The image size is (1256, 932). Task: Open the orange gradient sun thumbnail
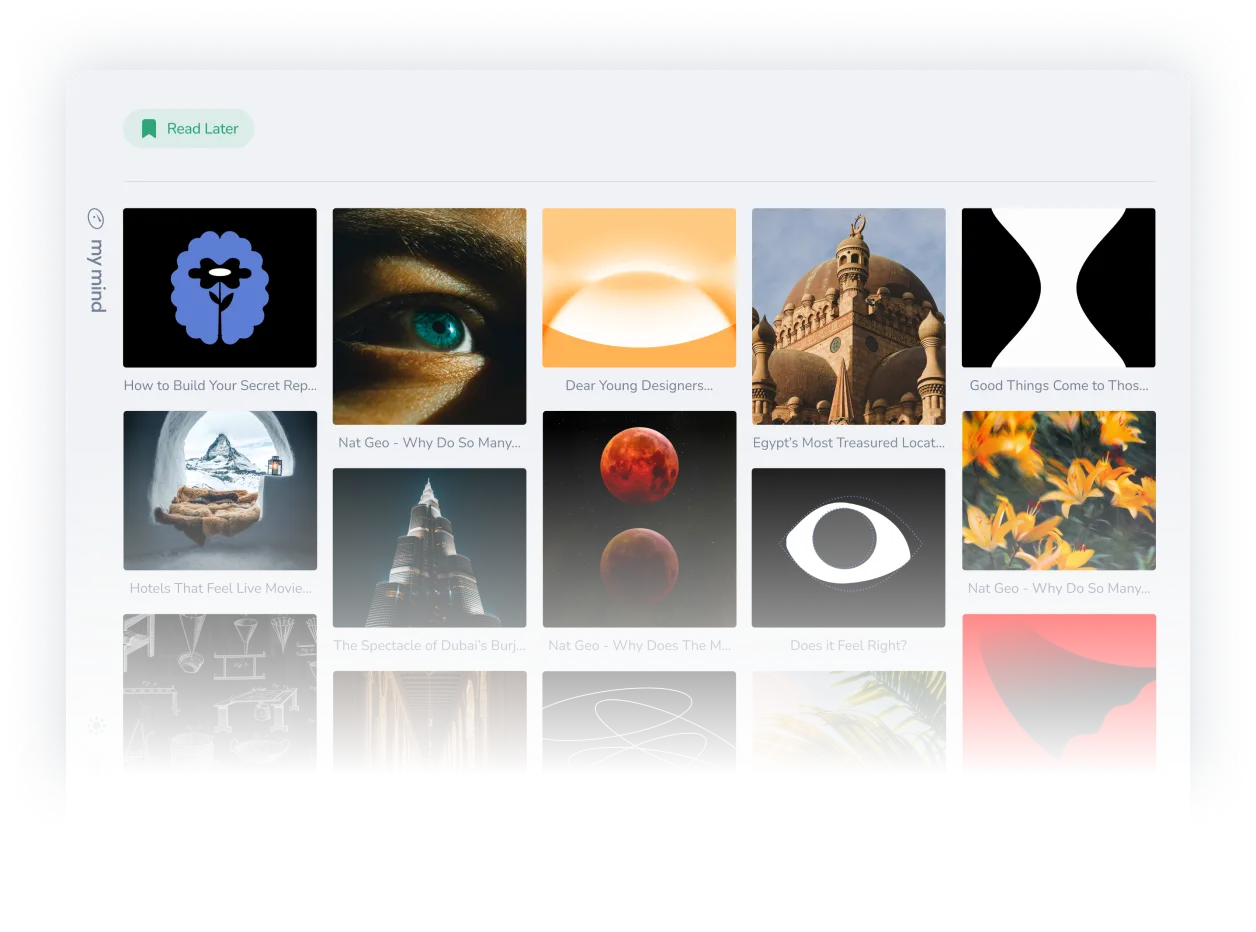tap(639, 288)
